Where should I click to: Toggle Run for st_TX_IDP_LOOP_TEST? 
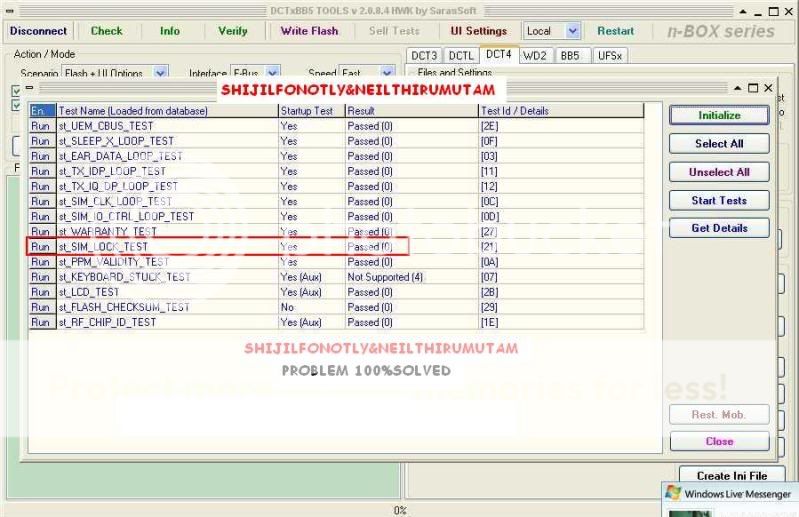(41, 172)
